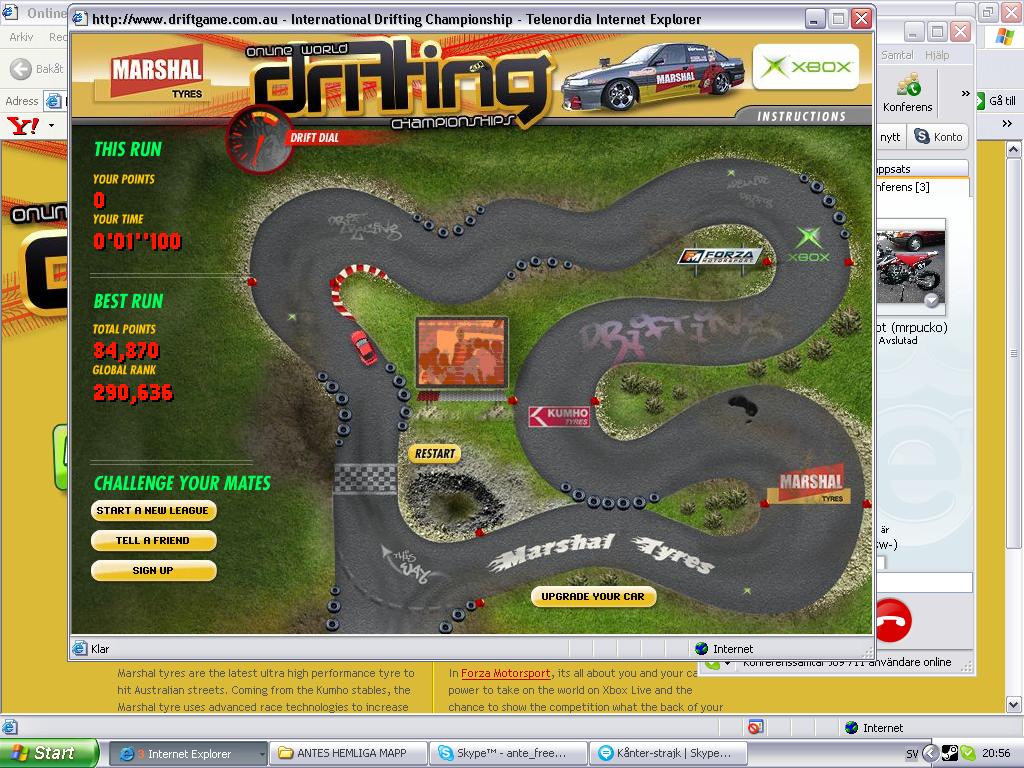Start a new league
The height and width of the screenshot is (768, 1024).
click(153, 511)
